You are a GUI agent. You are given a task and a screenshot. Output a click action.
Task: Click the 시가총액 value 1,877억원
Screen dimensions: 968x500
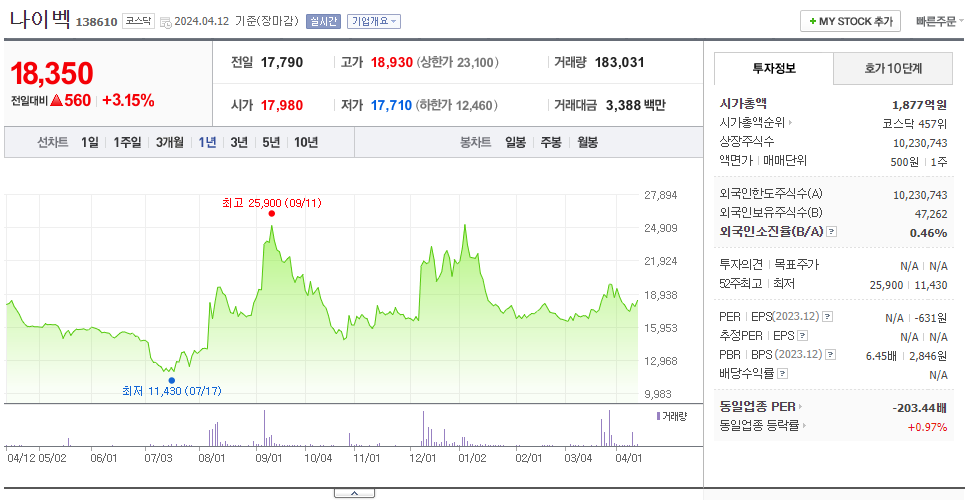919,104
